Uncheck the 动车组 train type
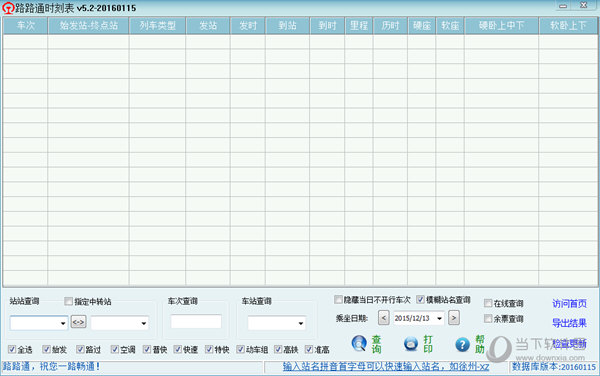This screenshot has width=600, height=376. point(240,349)
